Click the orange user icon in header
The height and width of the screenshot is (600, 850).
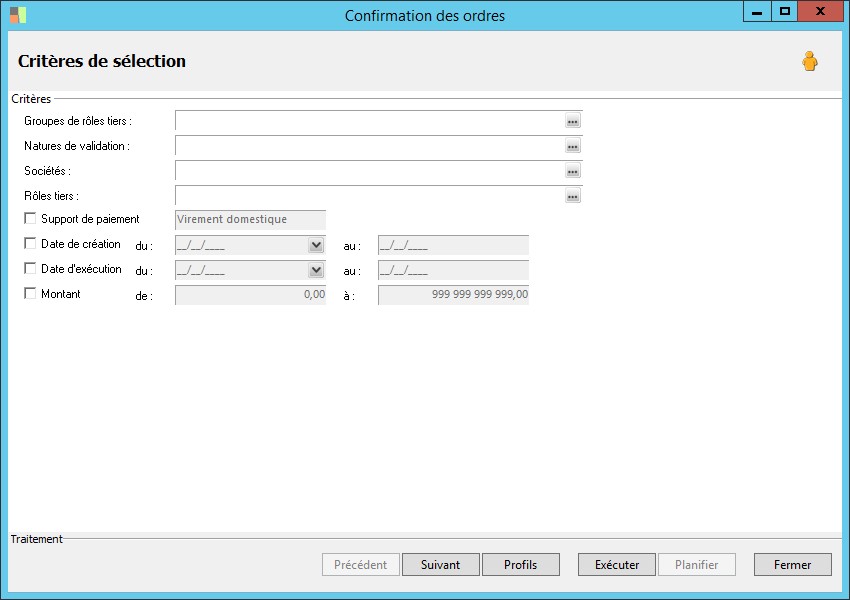coord(809,62)
